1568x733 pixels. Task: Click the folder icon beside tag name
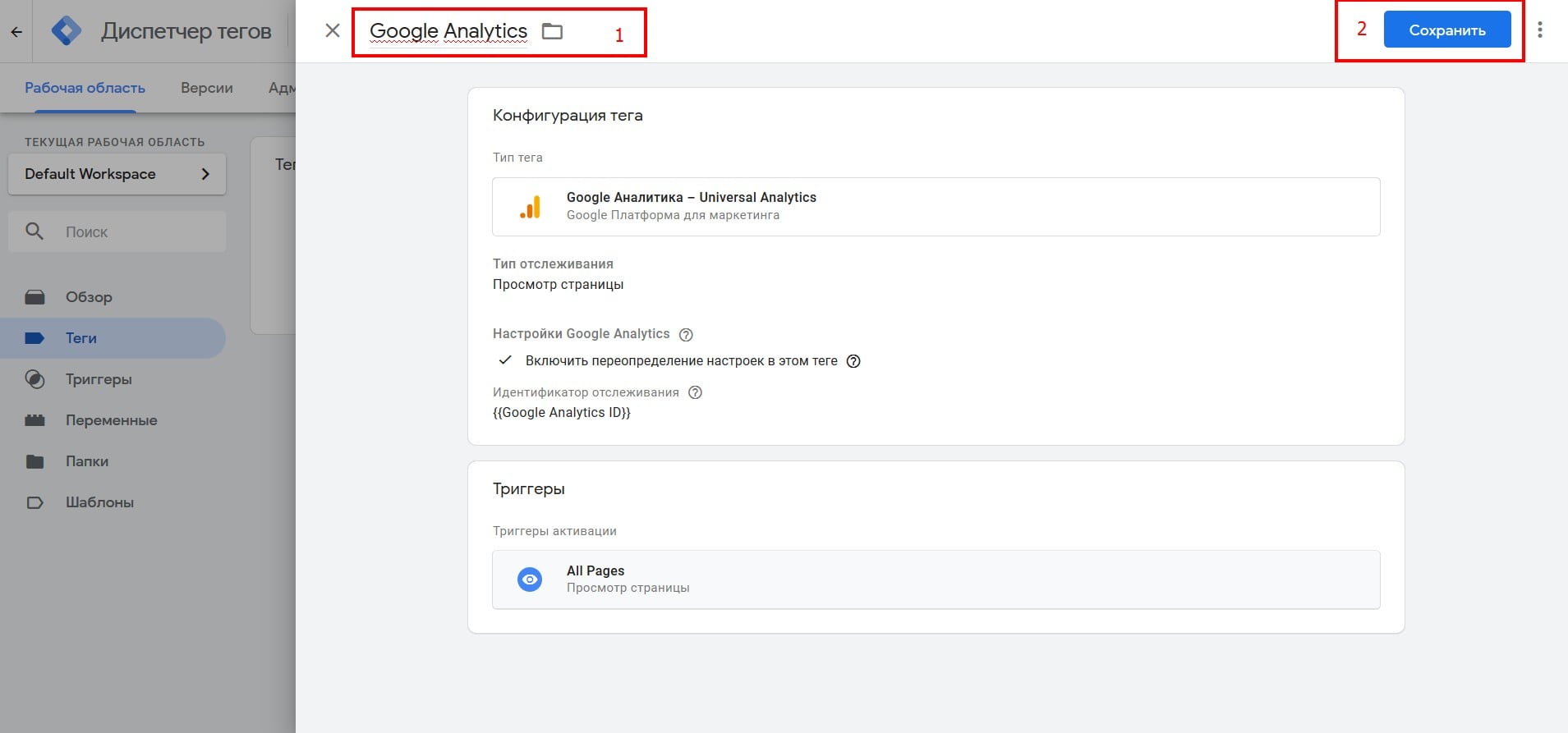click(552, 31)
